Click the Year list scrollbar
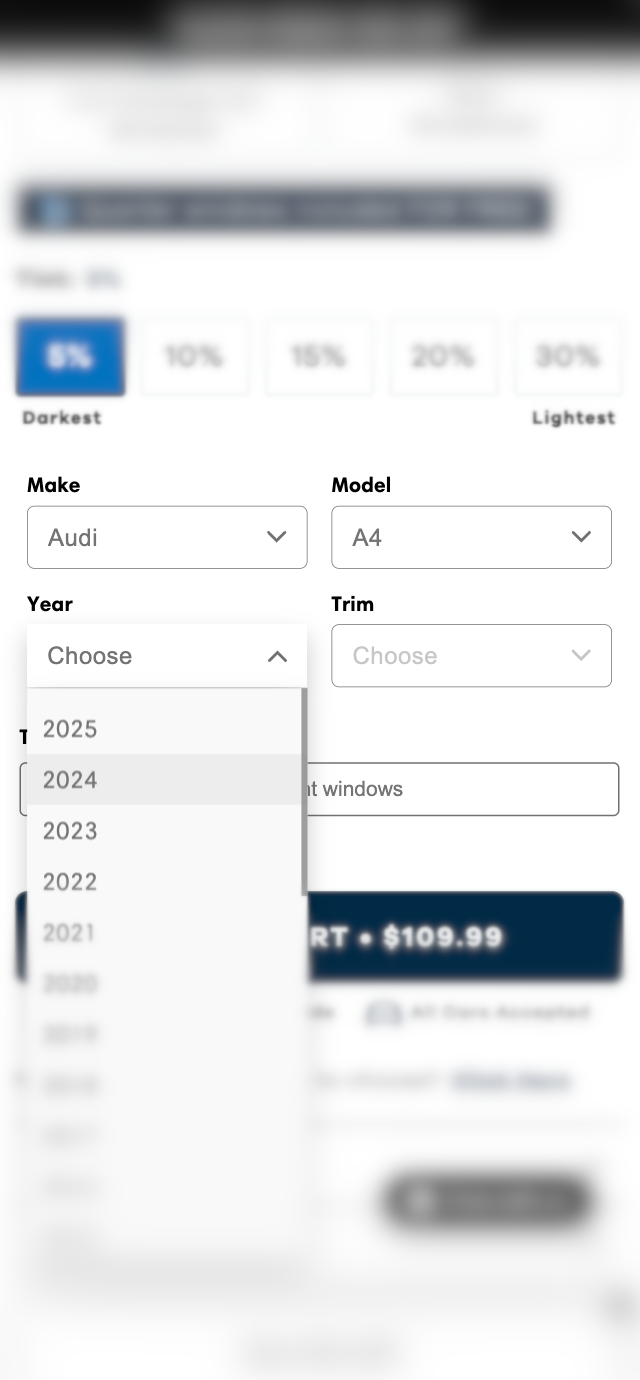The image size is (640, 1380). (304, 790)
